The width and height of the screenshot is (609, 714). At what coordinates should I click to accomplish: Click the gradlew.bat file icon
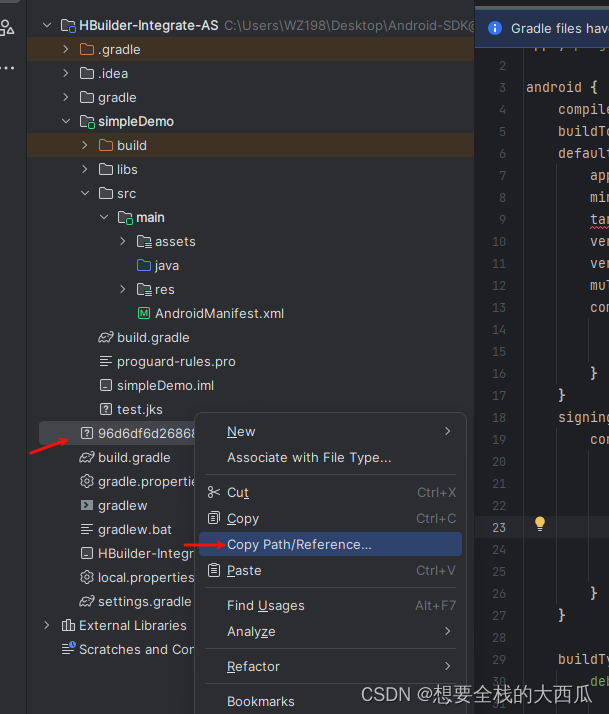coord(87,529)
